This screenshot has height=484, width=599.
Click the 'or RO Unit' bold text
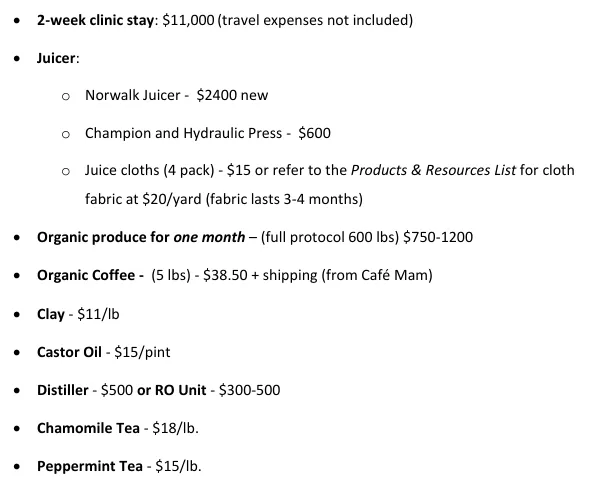[172, 390]
